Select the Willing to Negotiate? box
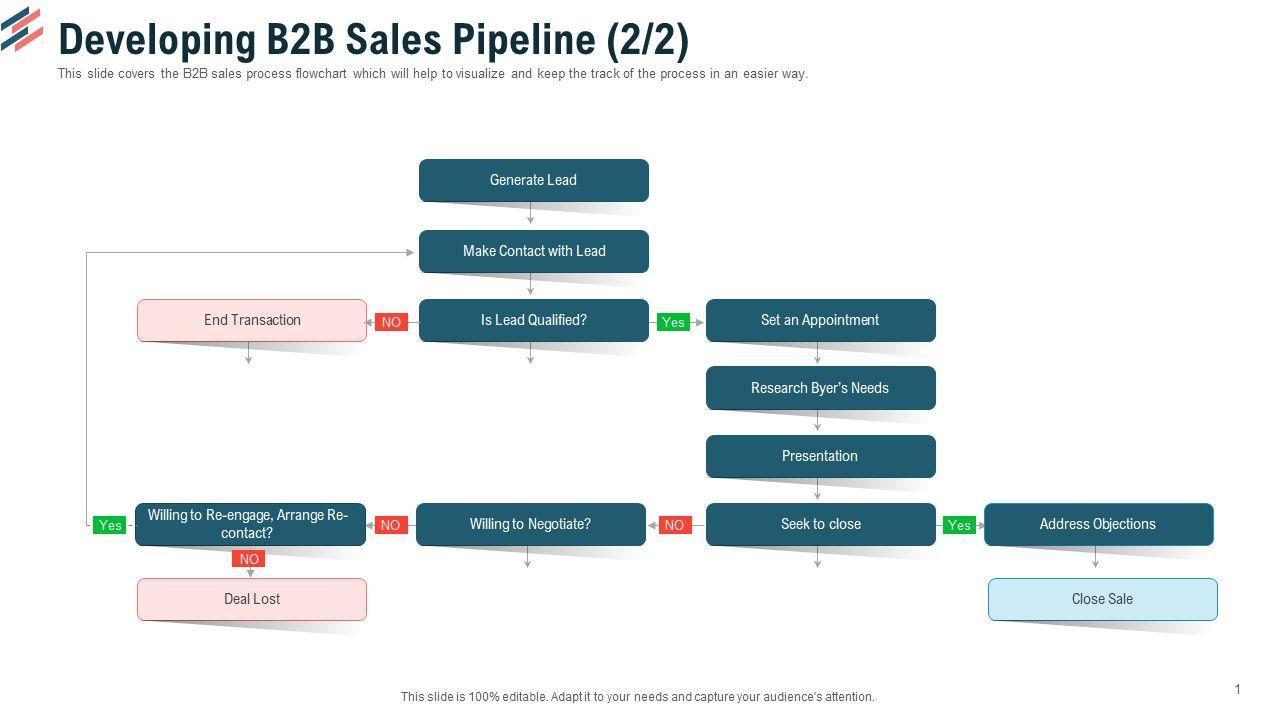1280x720 pixels. pos(530,524)
